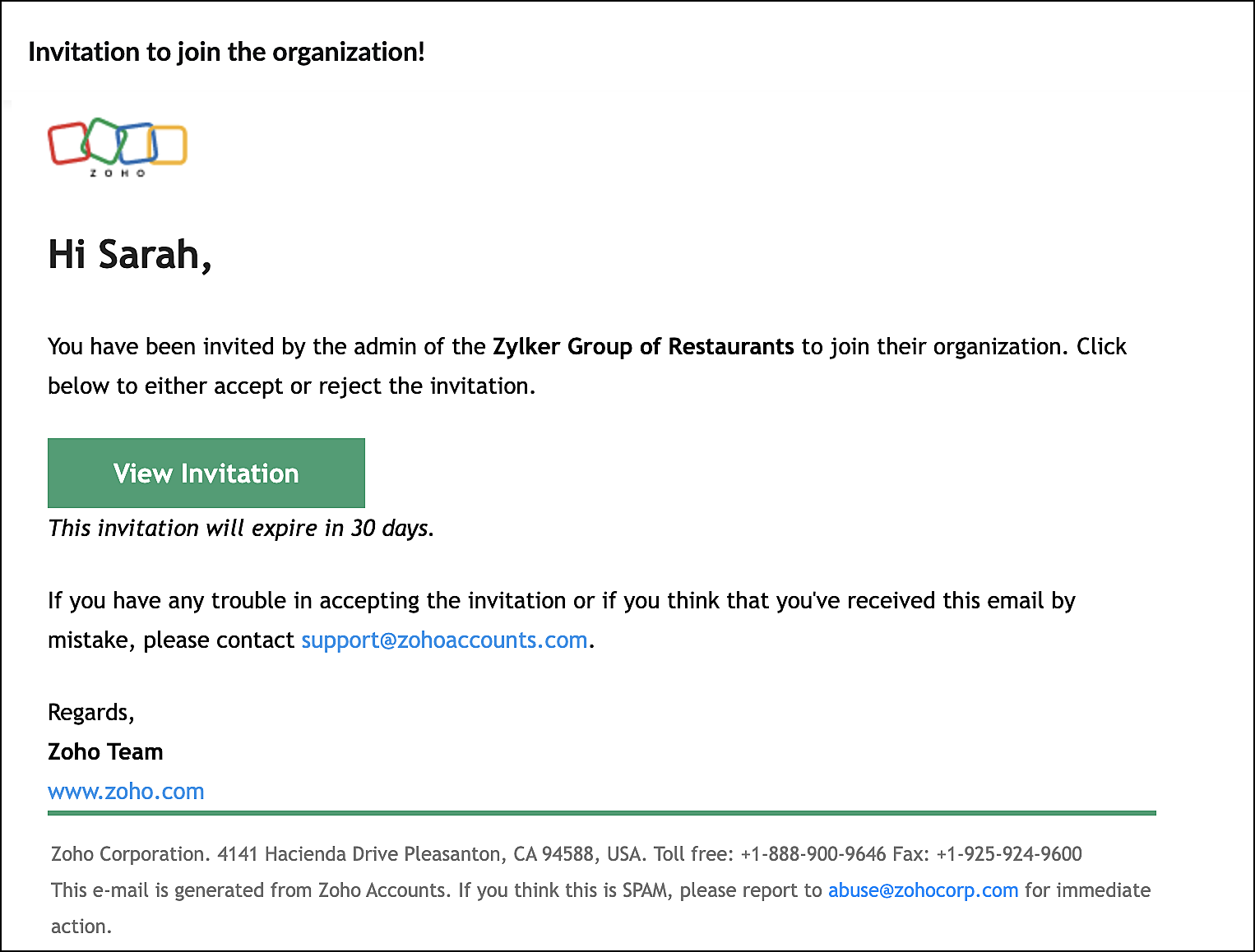Open the support@zohoaccounts.com email link

(444, 640)
